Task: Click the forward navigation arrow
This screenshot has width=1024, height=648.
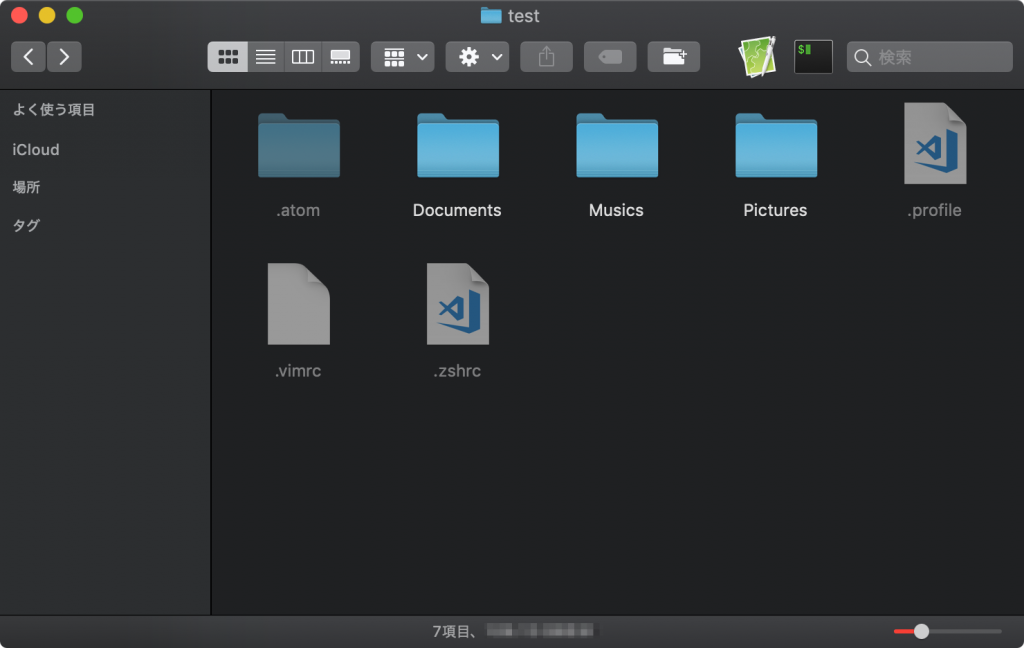Action: (x=64, y=57)
